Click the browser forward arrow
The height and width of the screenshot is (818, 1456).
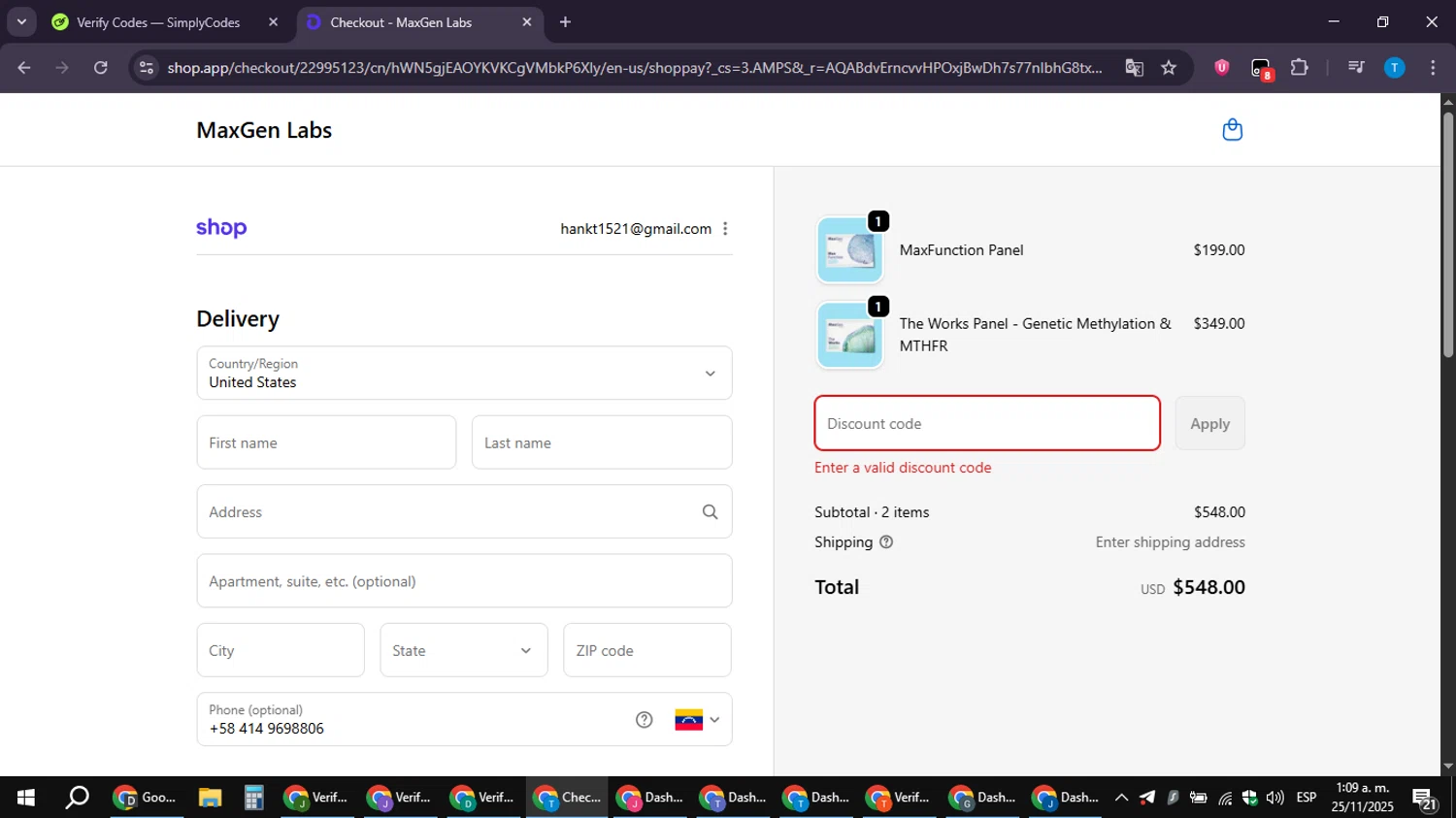click(x=62, y=68)
